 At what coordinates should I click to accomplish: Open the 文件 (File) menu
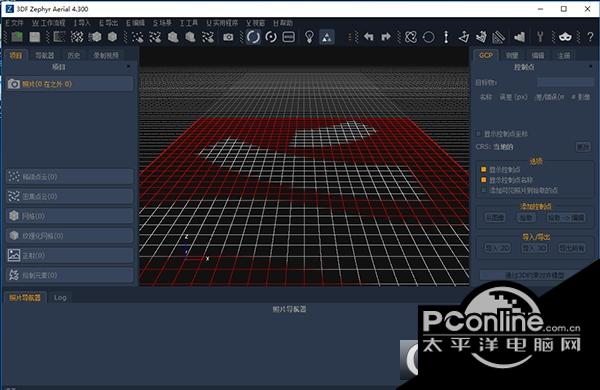point(14,23)
